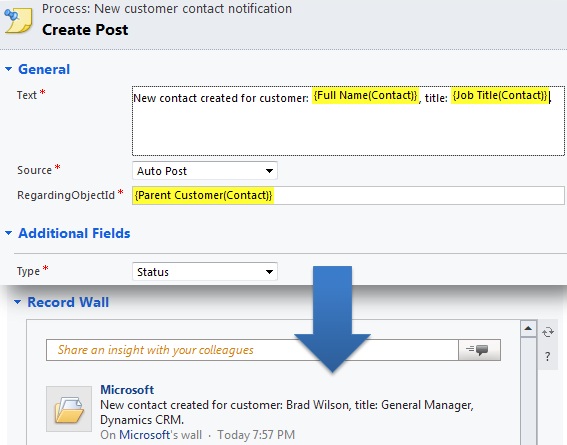567x445 pixels.
Task: Click empty area of Text box
Action: 348,130
